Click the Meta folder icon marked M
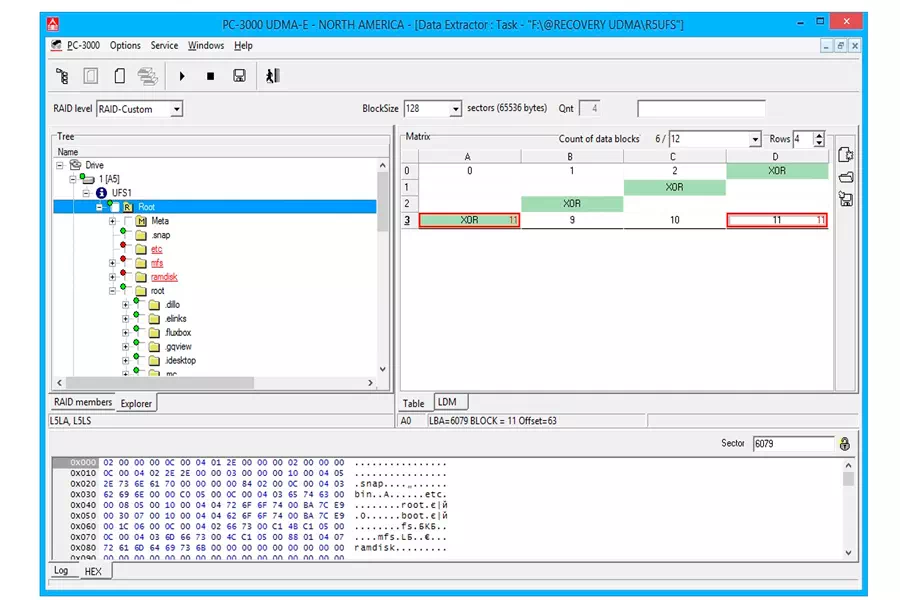 (141, 221)
